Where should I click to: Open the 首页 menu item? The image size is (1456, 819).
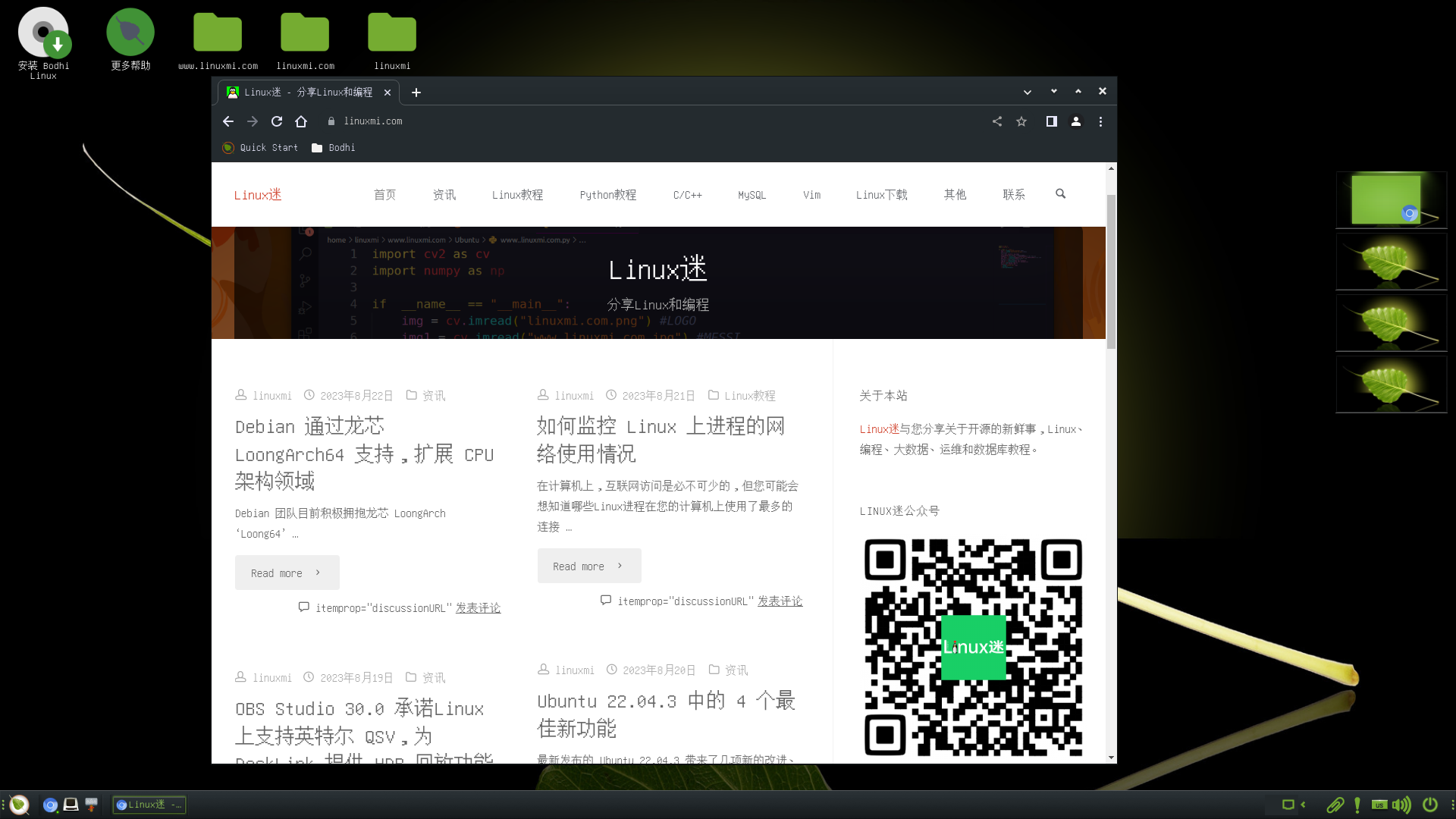[384, 195]
